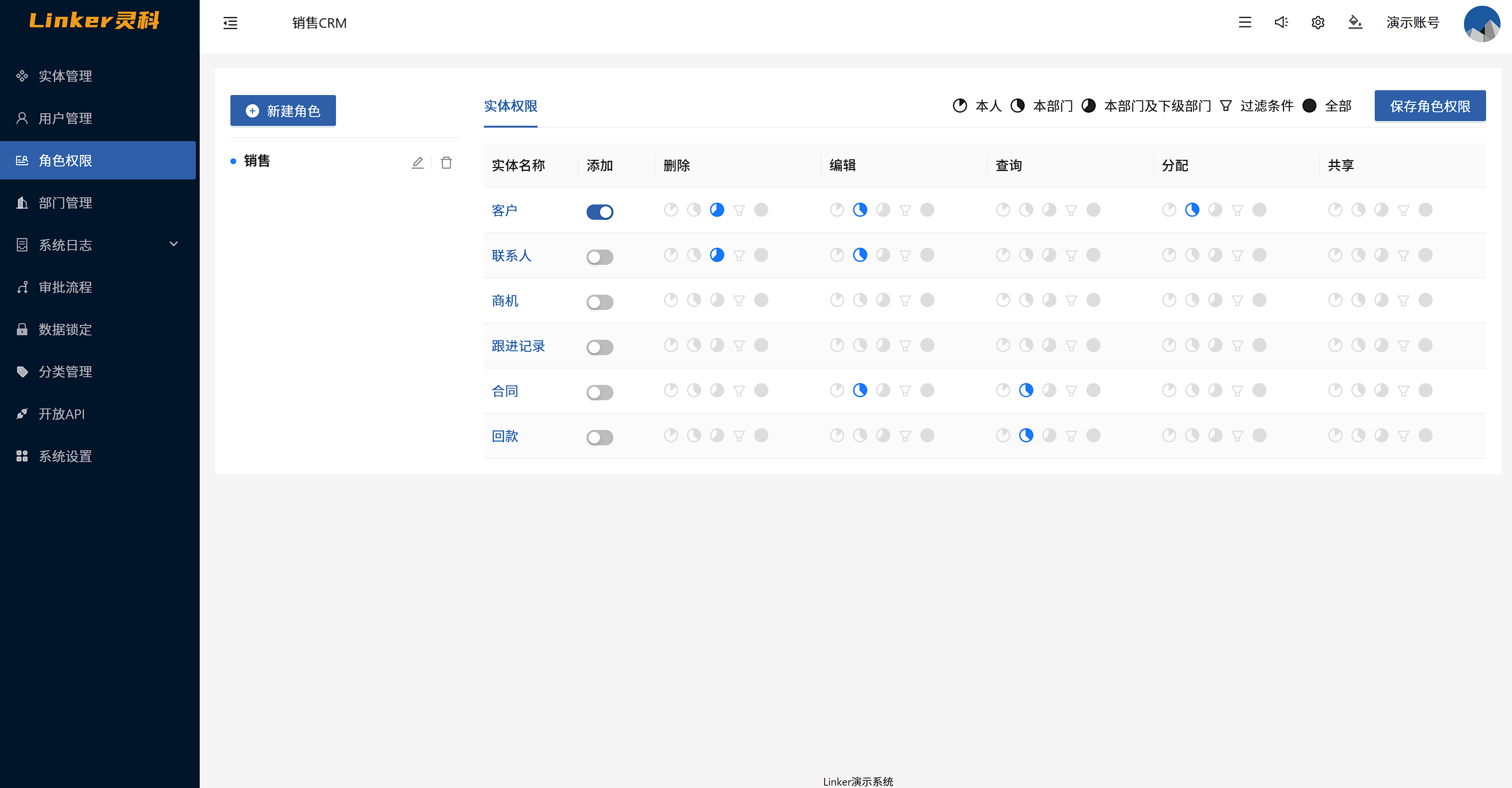1512x788 pixels.
Task: Switch to the 实体权限 tab
Action: pos(510,106)
